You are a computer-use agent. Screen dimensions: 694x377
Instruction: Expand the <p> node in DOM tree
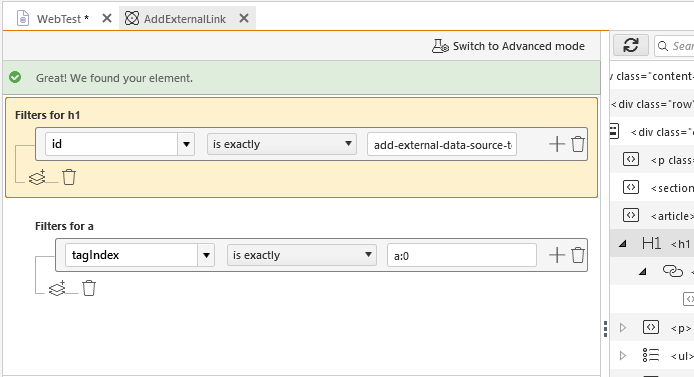pos(623,327)
